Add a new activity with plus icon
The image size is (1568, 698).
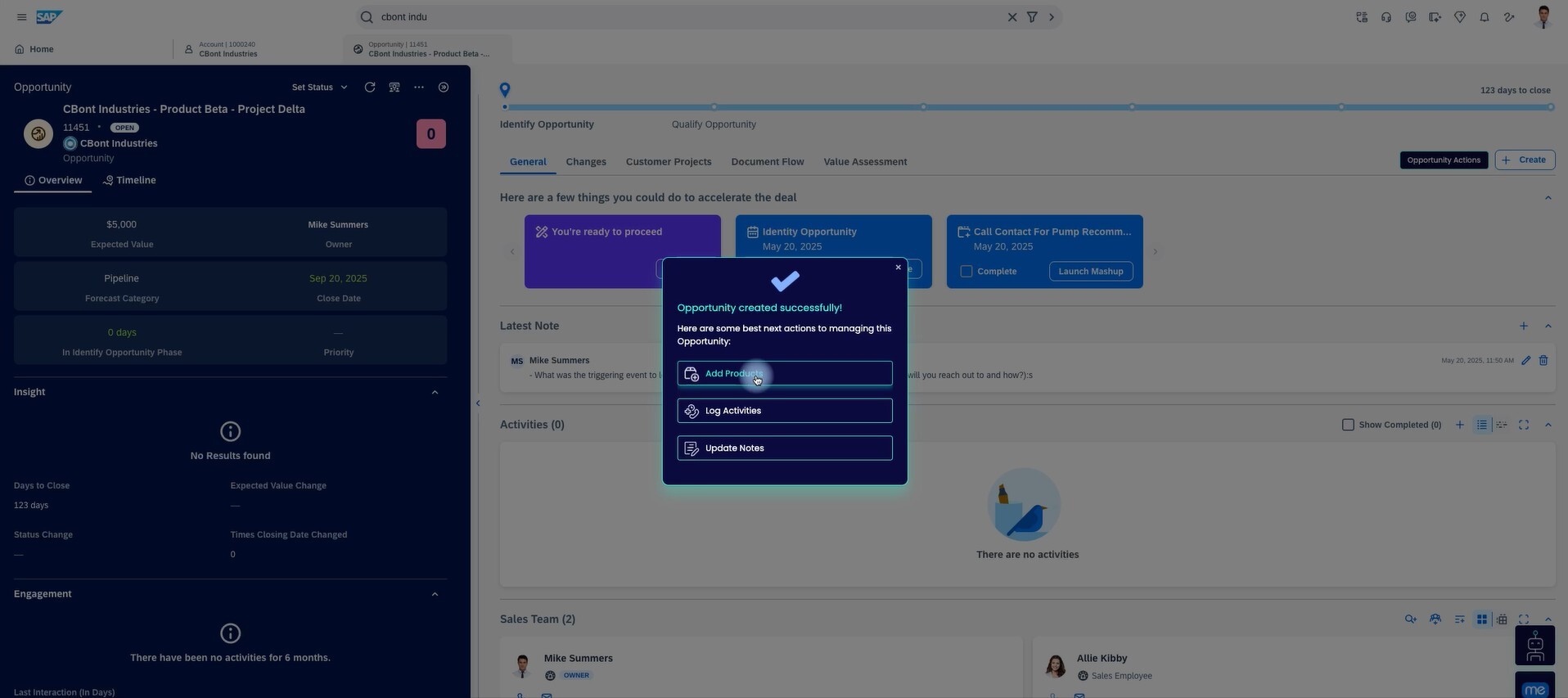(1459, 425)
